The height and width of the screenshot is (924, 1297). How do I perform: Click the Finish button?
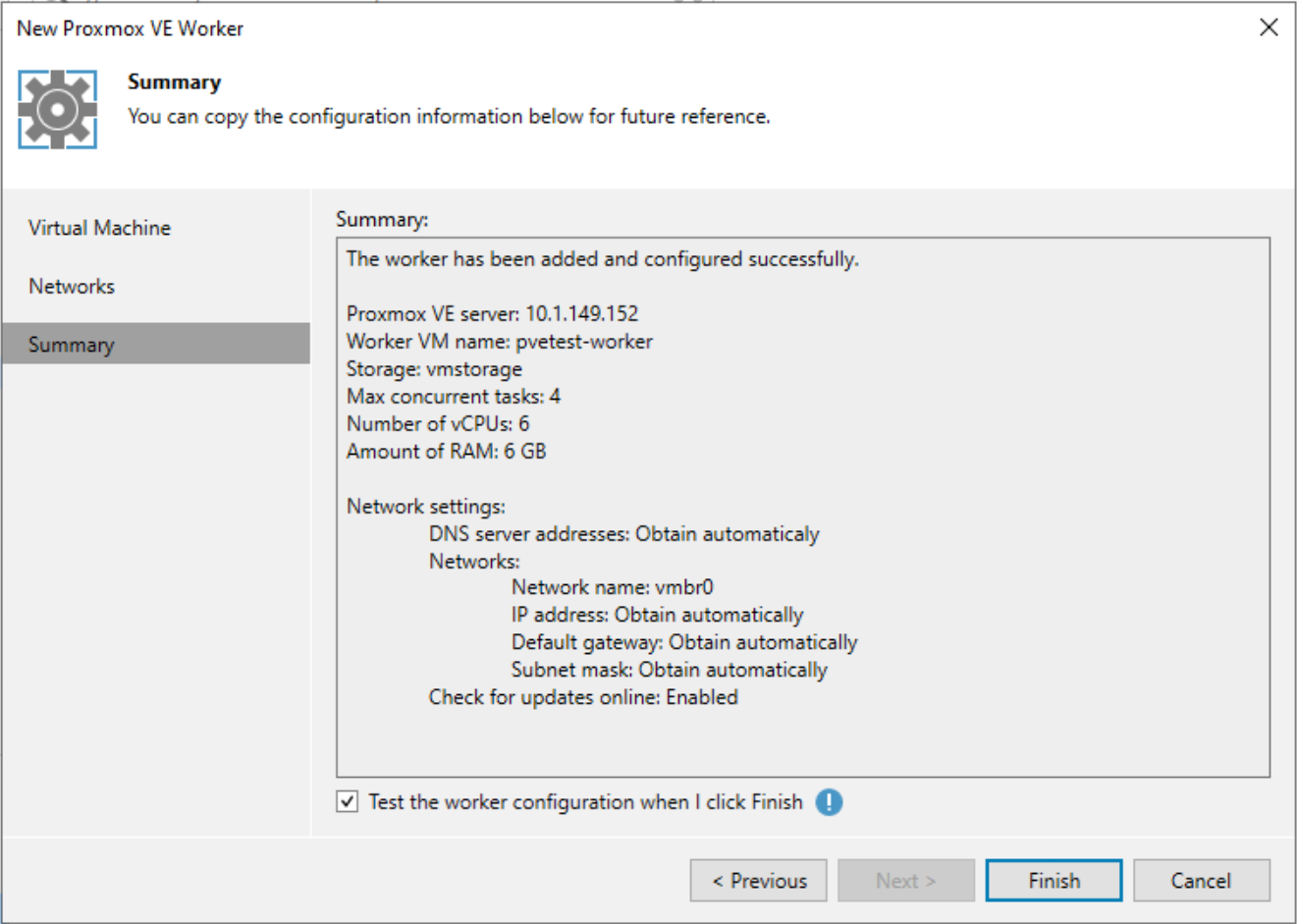[1054, 880]
